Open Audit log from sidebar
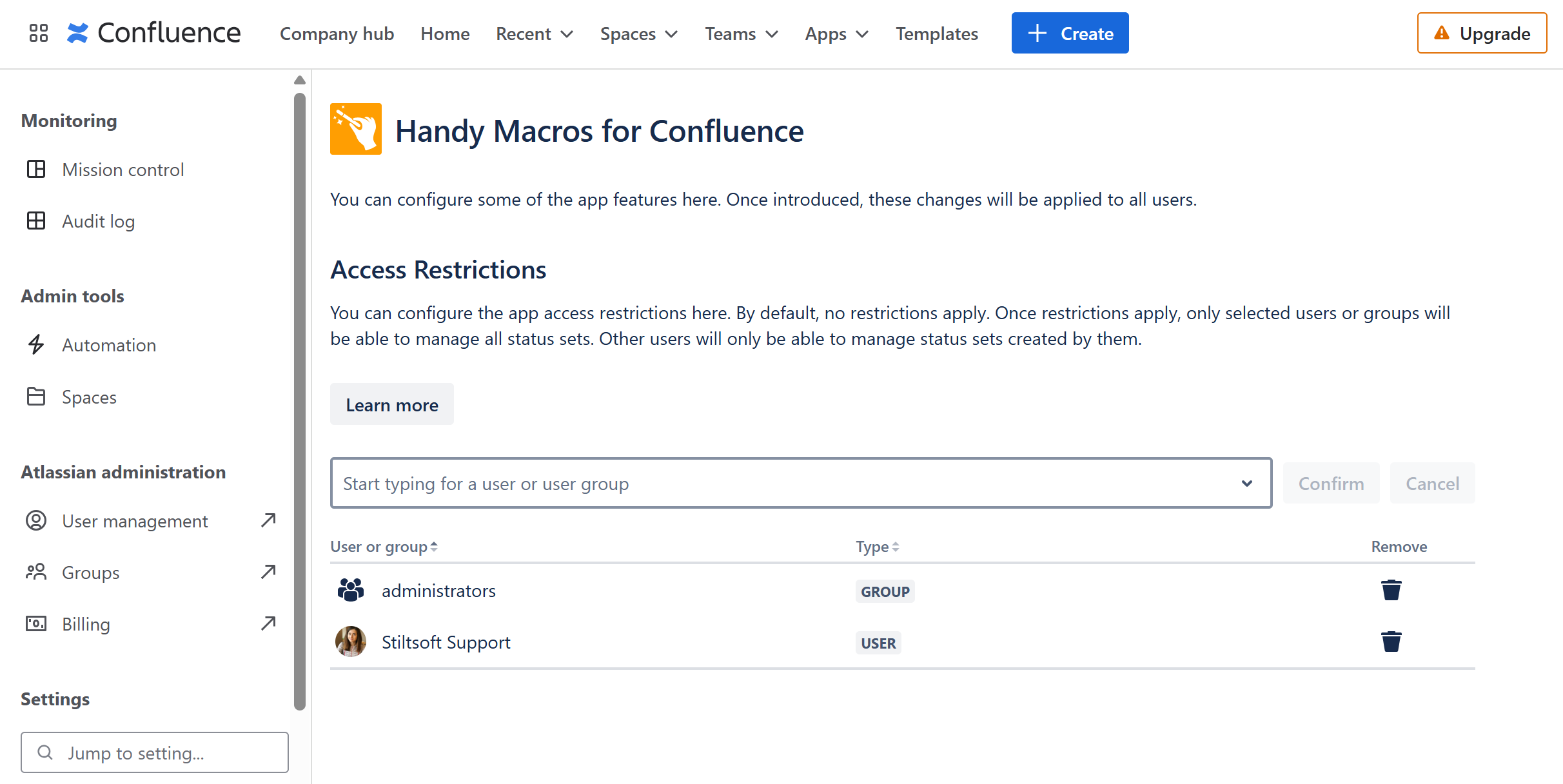 point(98,221)
